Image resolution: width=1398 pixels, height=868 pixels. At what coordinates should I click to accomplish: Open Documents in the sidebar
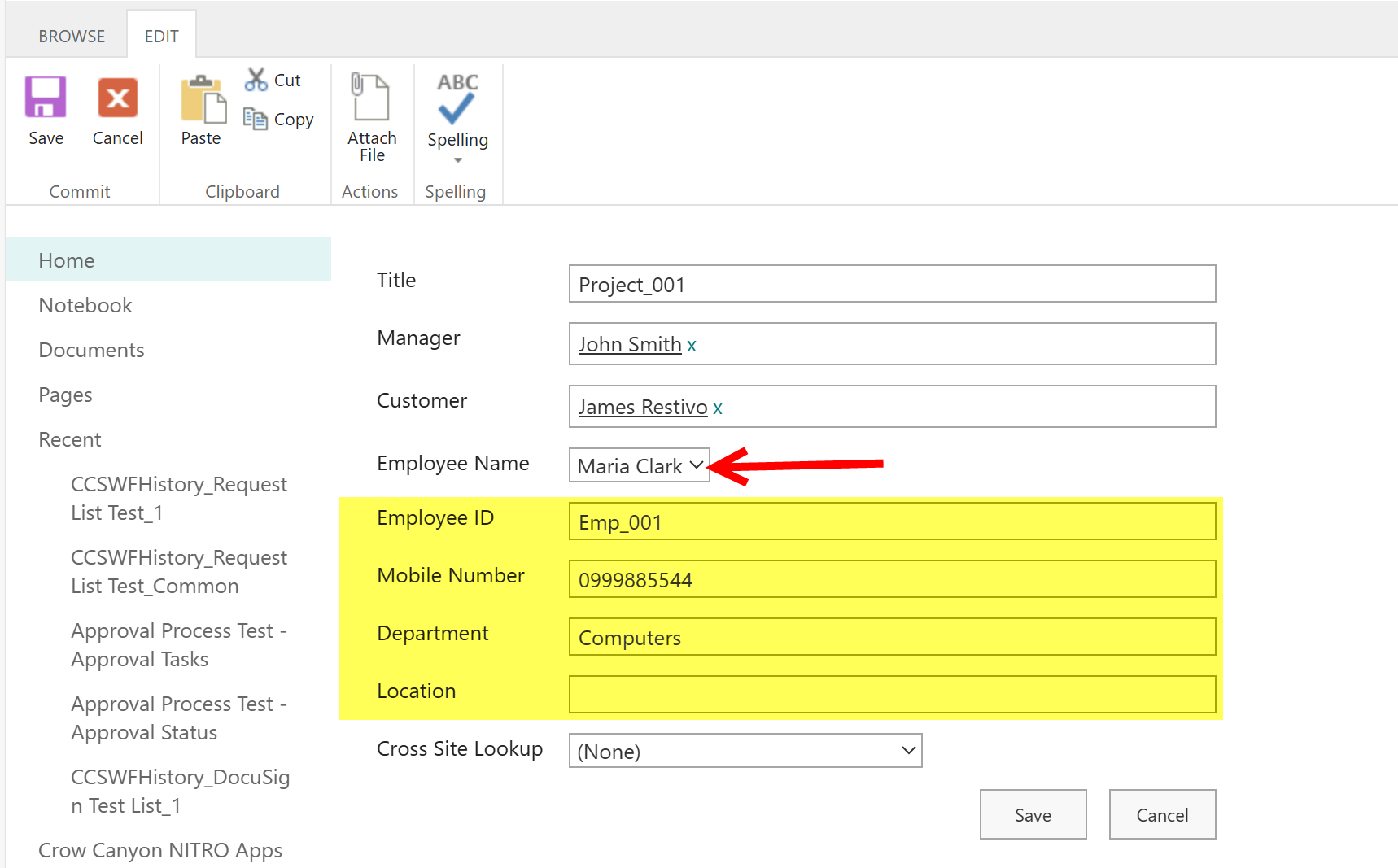click(x=91, y=350)
